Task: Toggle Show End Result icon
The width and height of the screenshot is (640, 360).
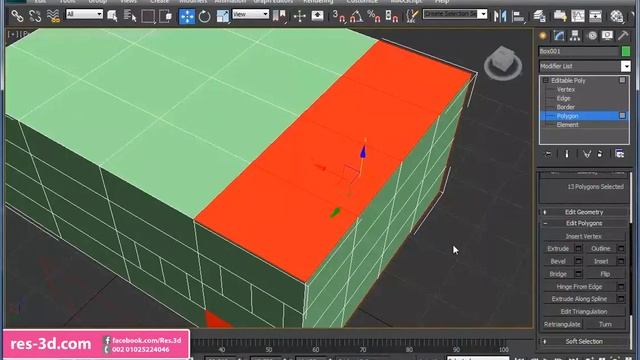Action: click(x=567, y=154)
